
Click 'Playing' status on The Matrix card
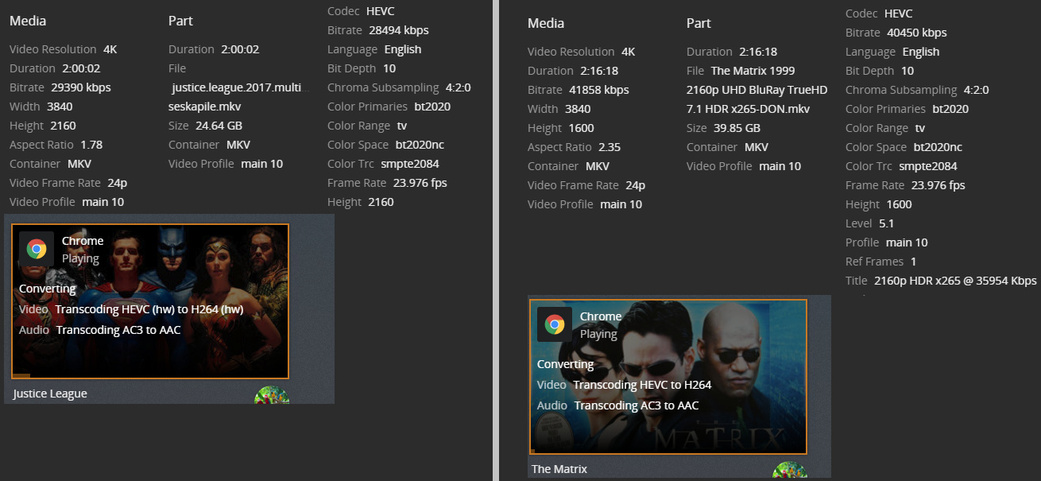click(x=598, y=334)
